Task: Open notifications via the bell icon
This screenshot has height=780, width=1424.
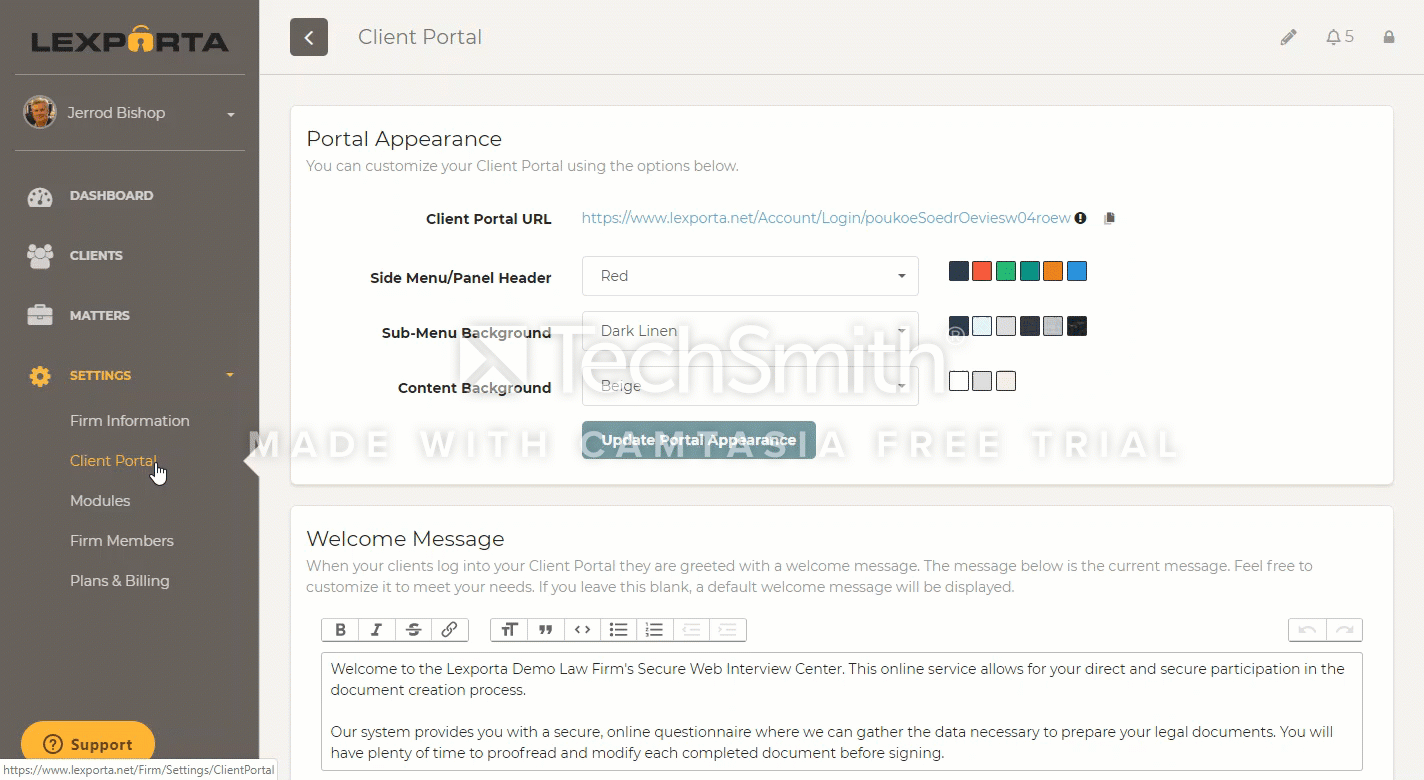Action: [1333, 36]
